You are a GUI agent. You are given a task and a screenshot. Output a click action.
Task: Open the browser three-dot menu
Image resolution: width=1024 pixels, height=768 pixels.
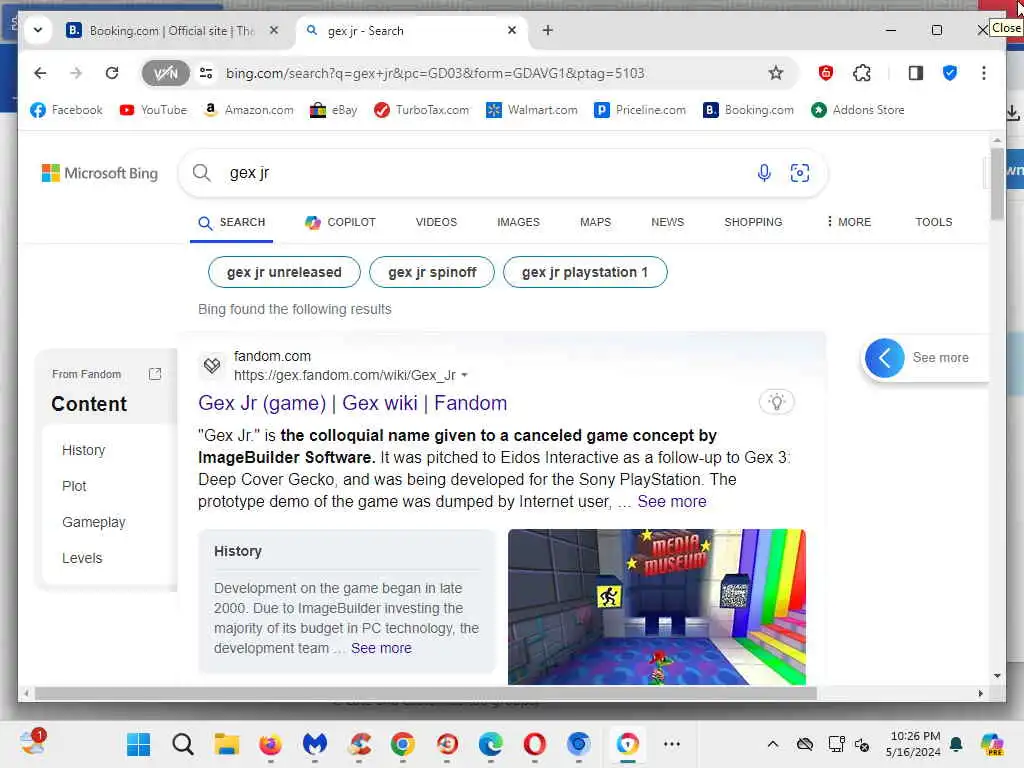coord(984,73)
